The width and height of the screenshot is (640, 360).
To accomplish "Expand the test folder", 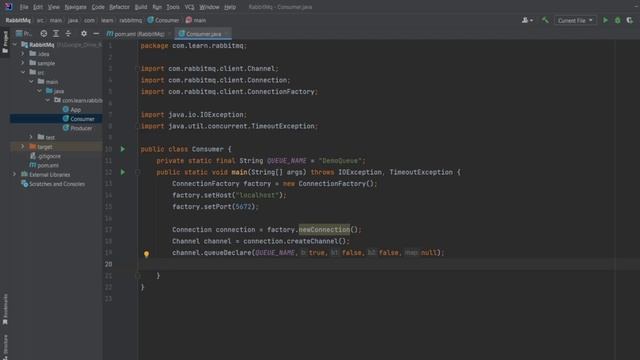I will (x=31, y=137).
